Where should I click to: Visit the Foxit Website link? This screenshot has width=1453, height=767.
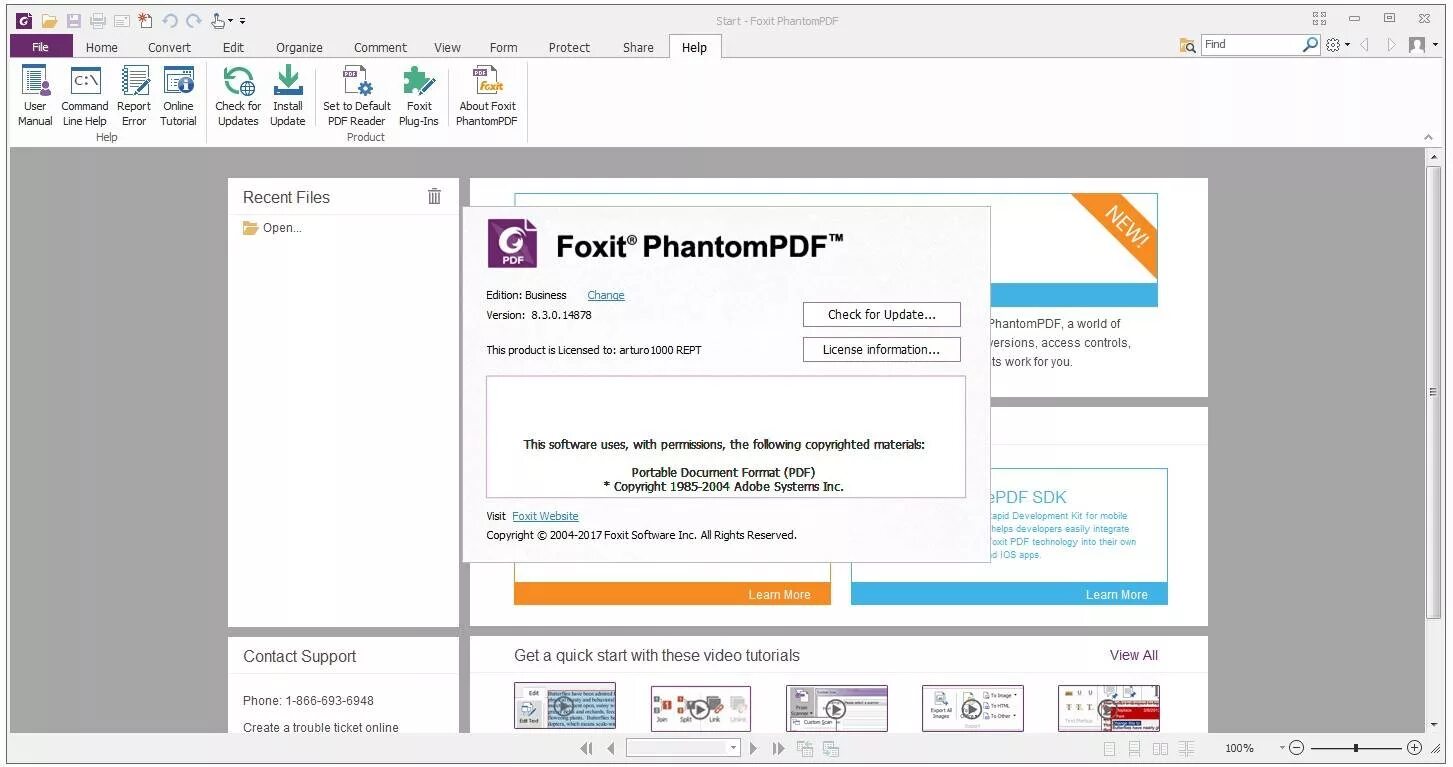point(545,516)
